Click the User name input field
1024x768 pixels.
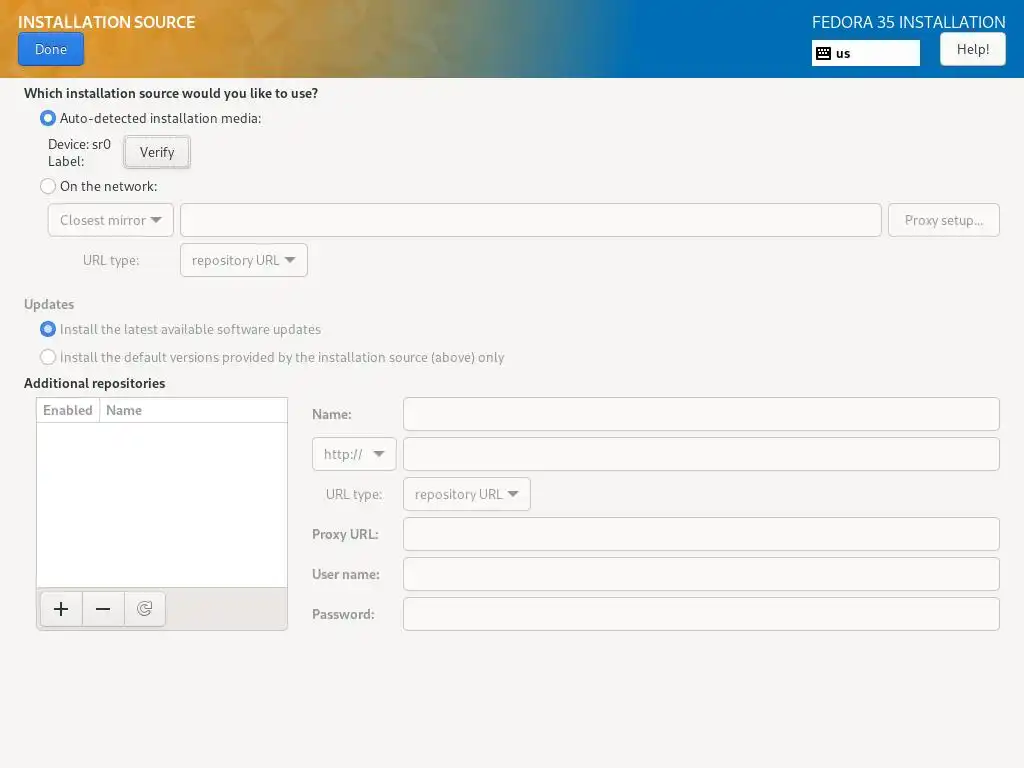click(x=701, y=574)
